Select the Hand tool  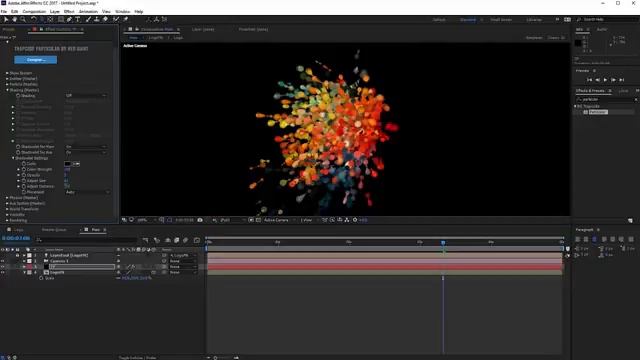pyautogui.click(x=14, y=19)
